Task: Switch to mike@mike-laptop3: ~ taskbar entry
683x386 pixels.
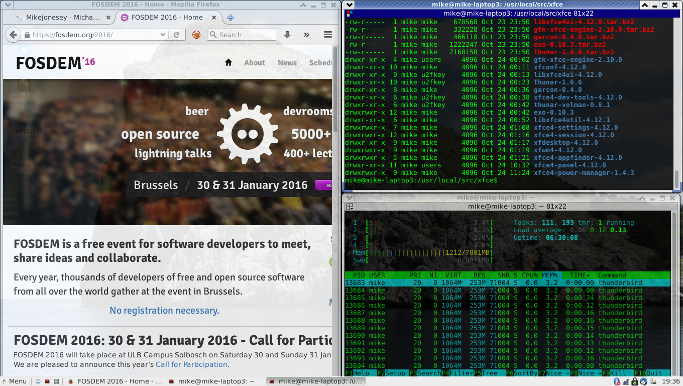Action: [x=212, y=381]
